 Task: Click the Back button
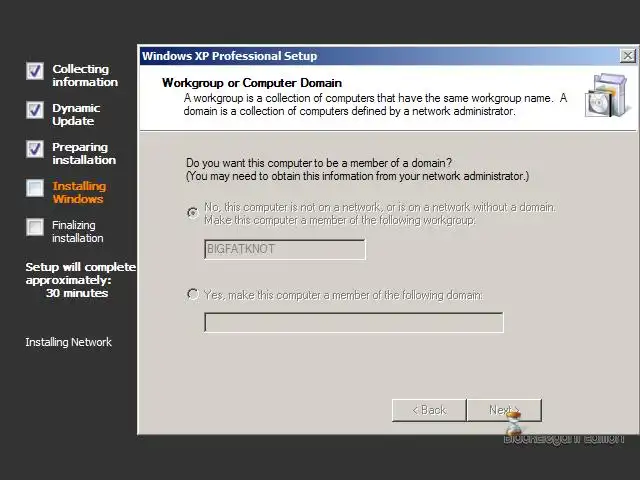[x=429, y=410]
